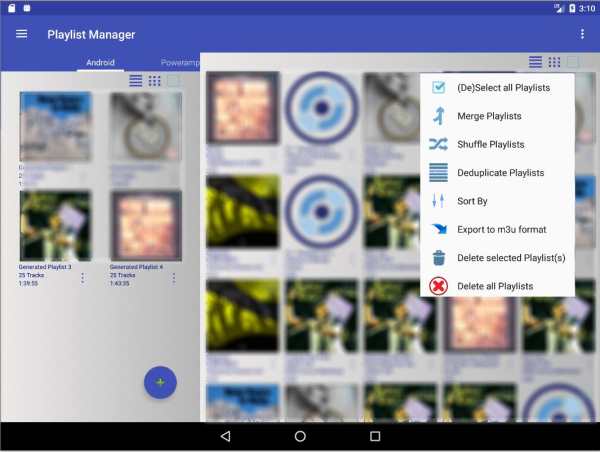The width and height of the screenshot is (600, 452).
Task: Open Generated Playlist 4 options dots
Action: (174, 278)
